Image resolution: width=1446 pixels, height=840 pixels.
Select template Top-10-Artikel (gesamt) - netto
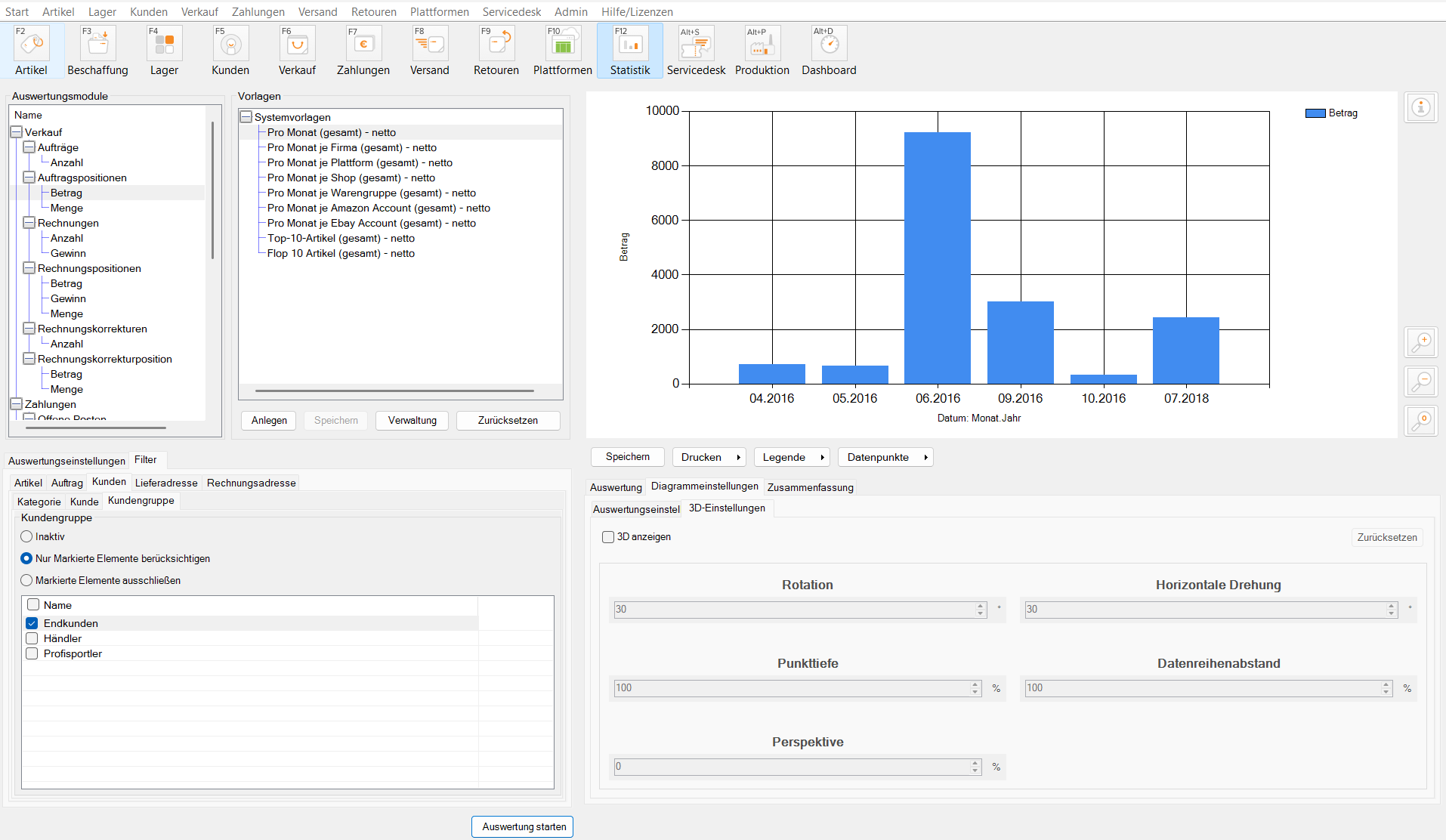point(341,238)
